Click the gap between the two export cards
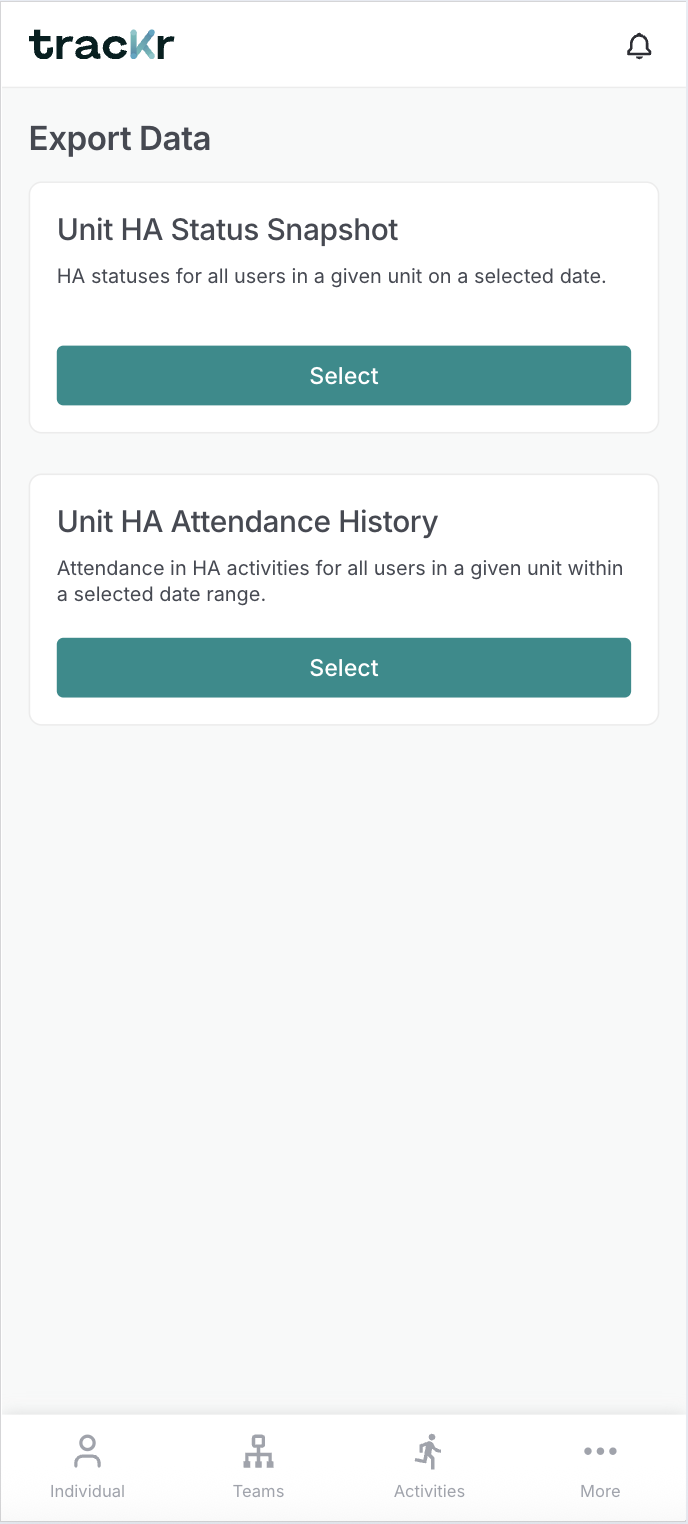 (x=344, y=454)
